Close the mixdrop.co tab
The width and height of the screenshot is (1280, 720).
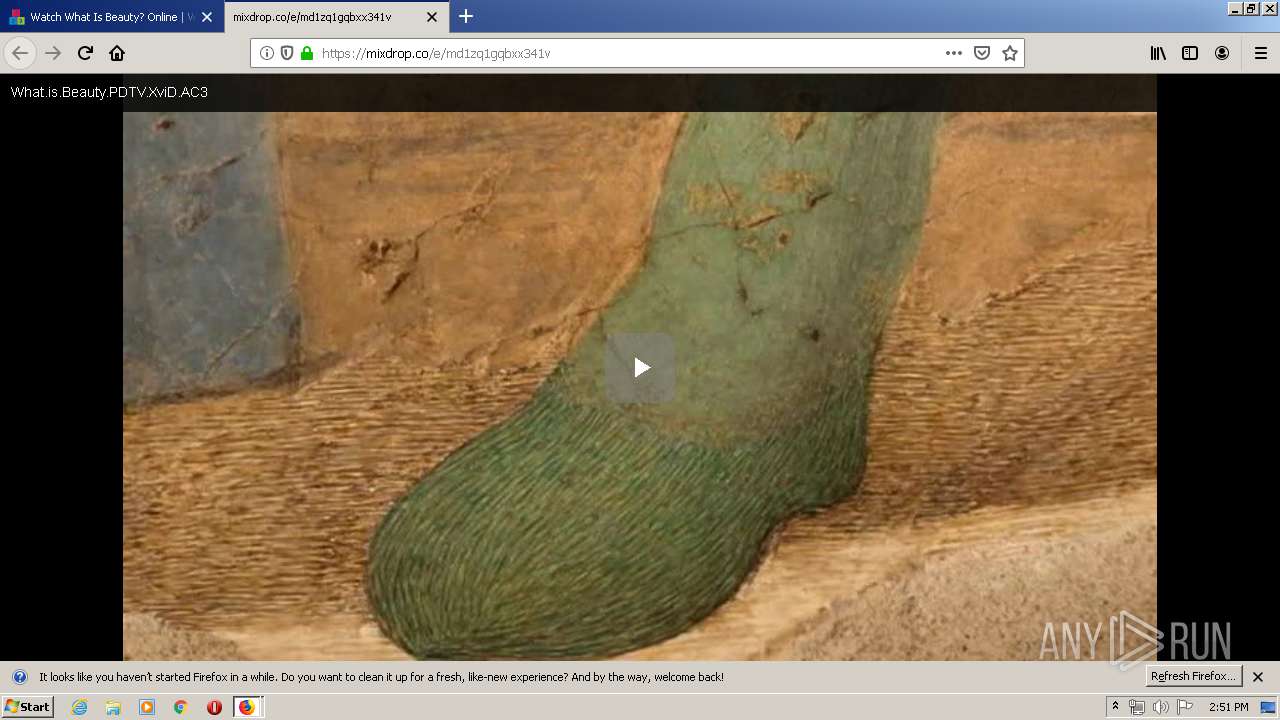pyautogui.click(x=432, y=17)
